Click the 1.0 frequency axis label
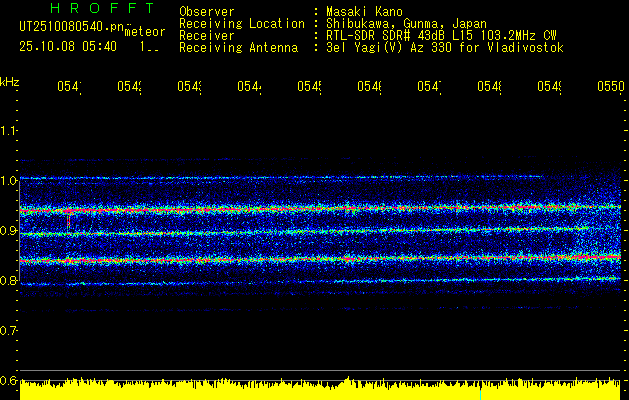629x400 pixels. coord(9,180)
